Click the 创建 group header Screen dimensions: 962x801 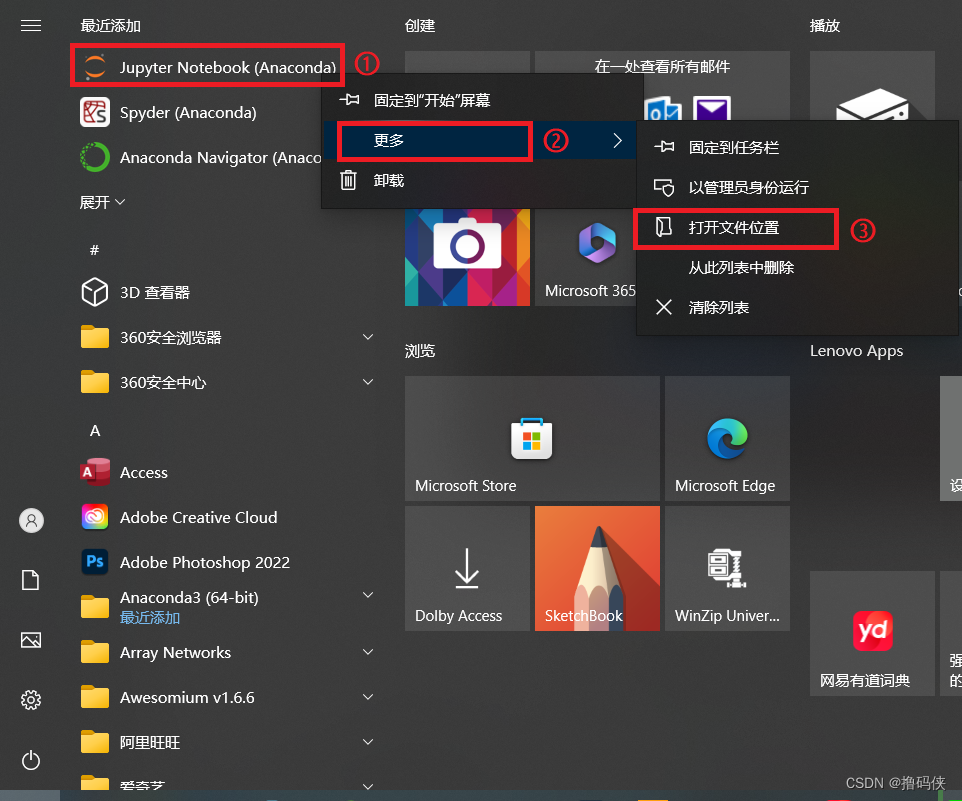pos(420,26)
